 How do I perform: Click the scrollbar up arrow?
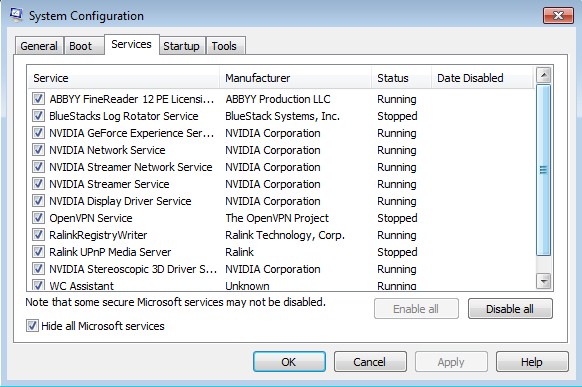544,75
